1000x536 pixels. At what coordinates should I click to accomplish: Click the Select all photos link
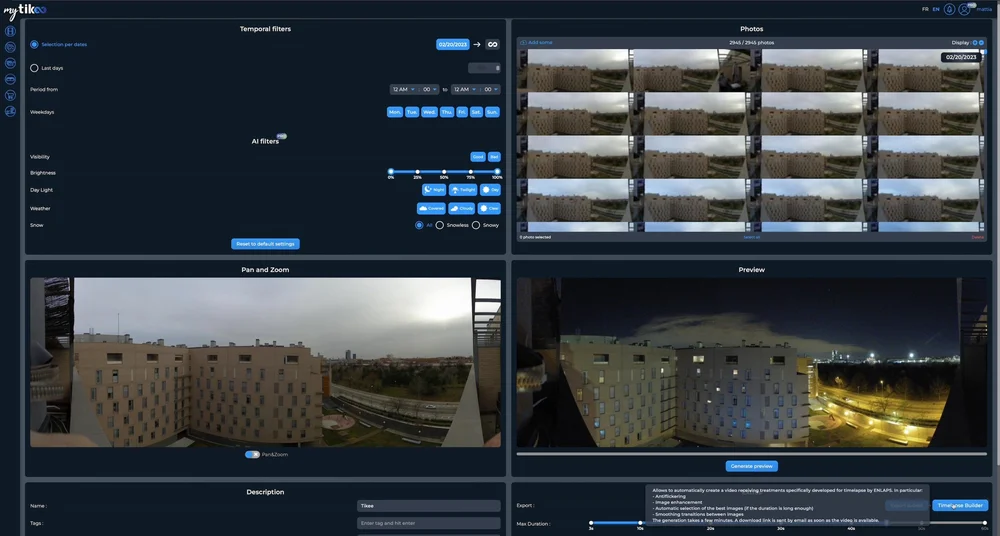752,237
